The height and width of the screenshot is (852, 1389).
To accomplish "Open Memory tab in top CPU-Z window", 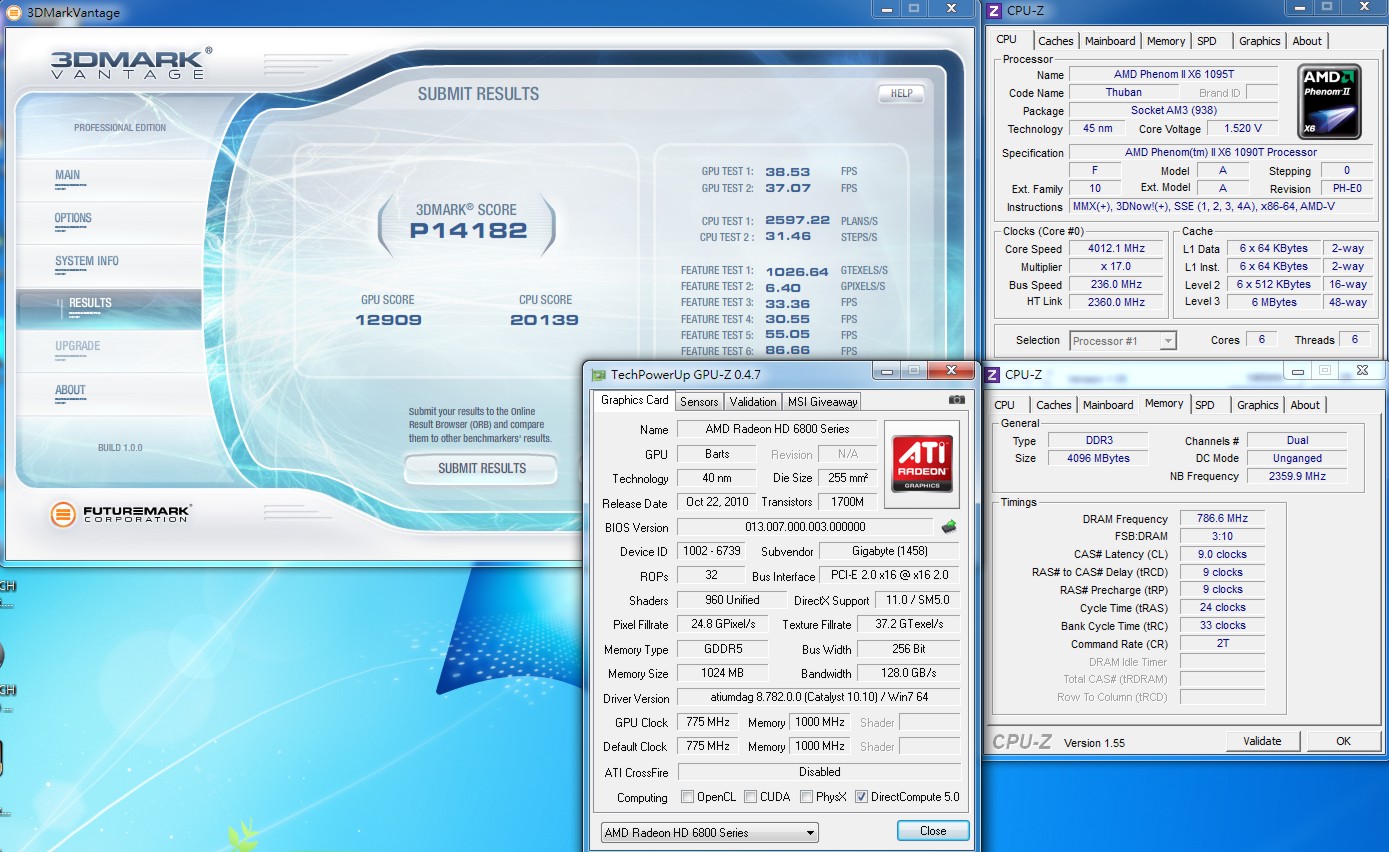I will [x=1166, y=41].
